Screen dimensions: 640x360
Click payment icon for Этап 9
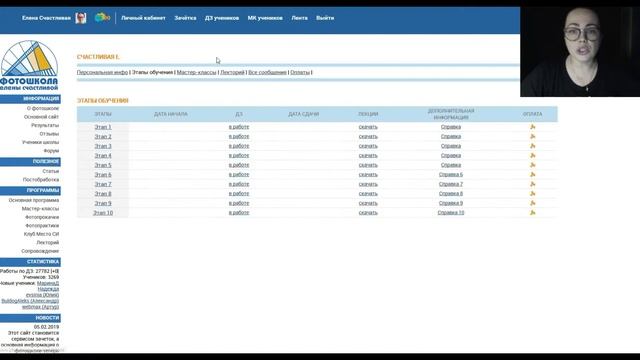(x=532, y=203)
